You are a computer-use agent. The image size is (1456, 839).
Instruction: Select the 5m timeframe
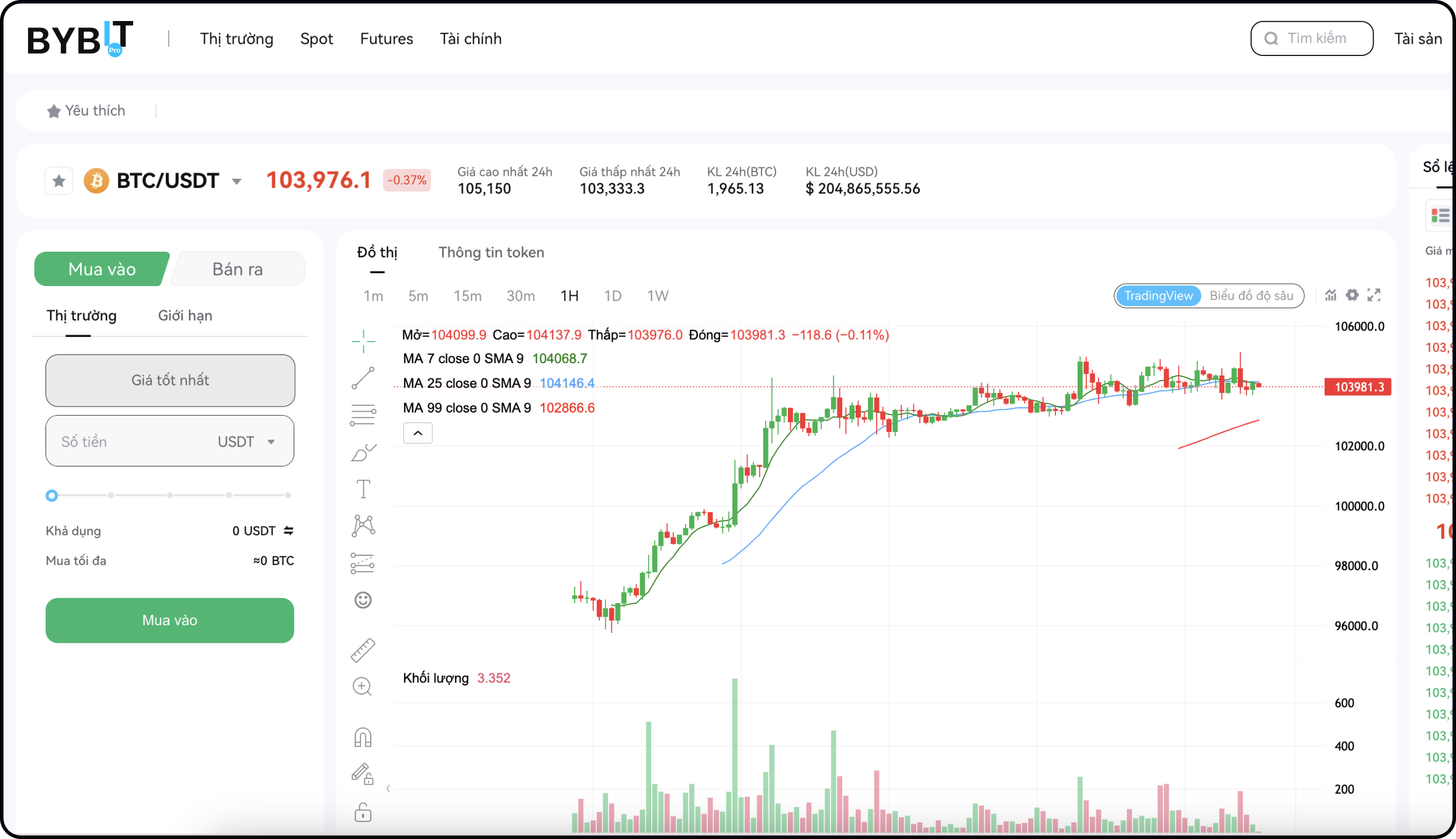pyautogui.click(x=418, y=296)
